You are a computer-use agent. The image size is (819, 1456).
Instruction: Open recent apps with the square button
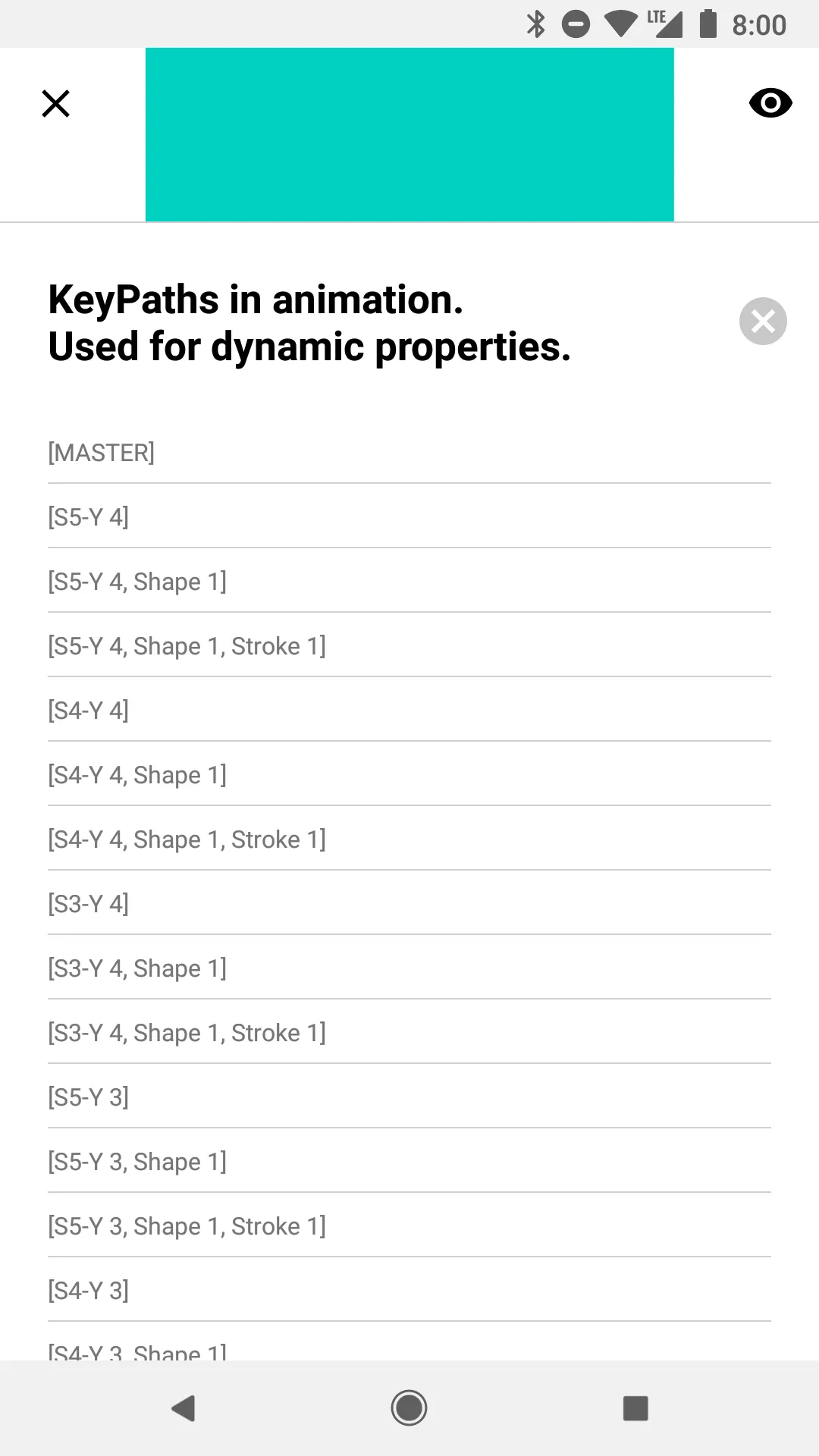635,1408
